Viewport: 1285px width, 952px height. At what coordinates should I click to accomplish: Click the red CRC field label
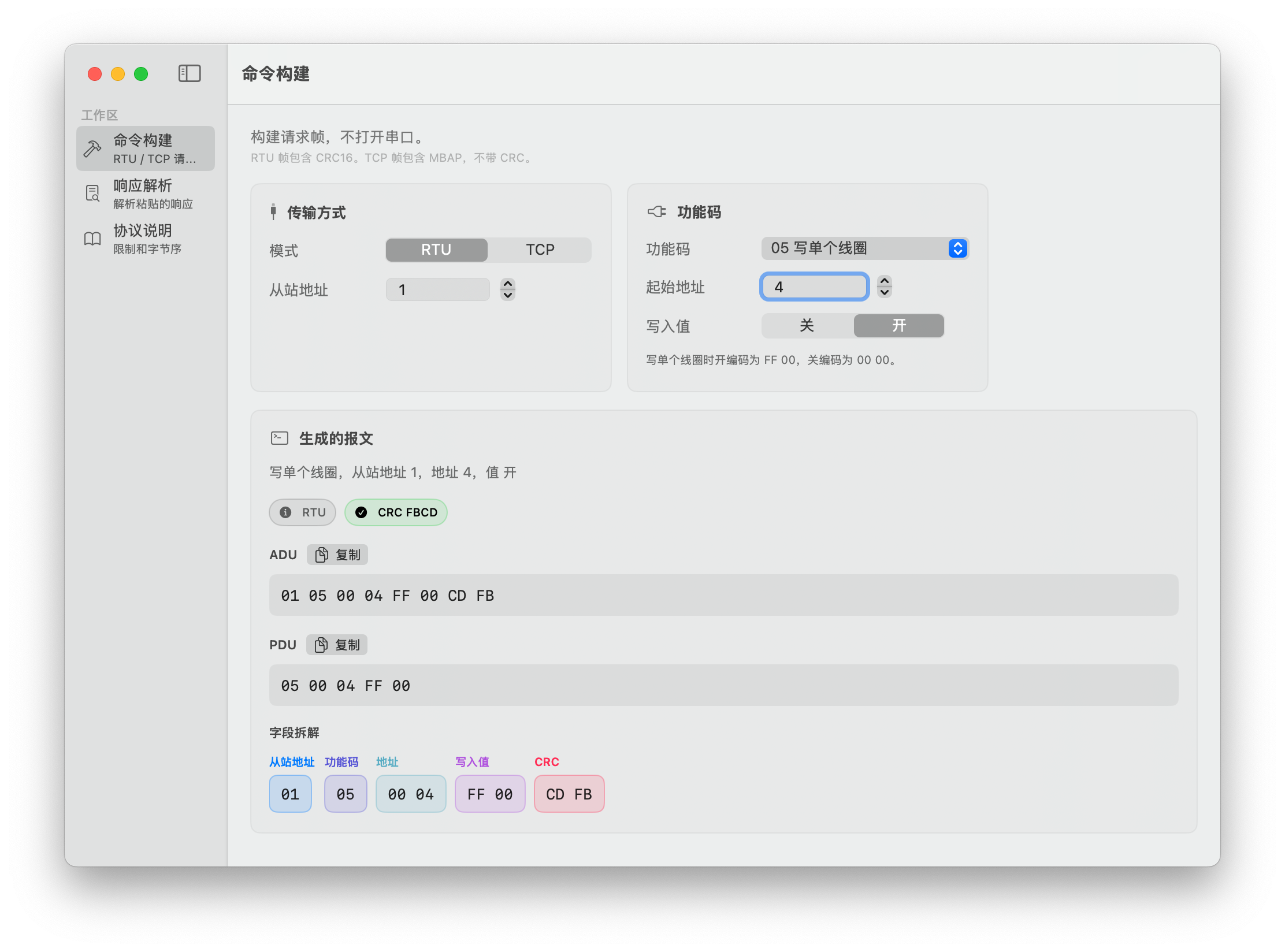(x=547, y=762)
